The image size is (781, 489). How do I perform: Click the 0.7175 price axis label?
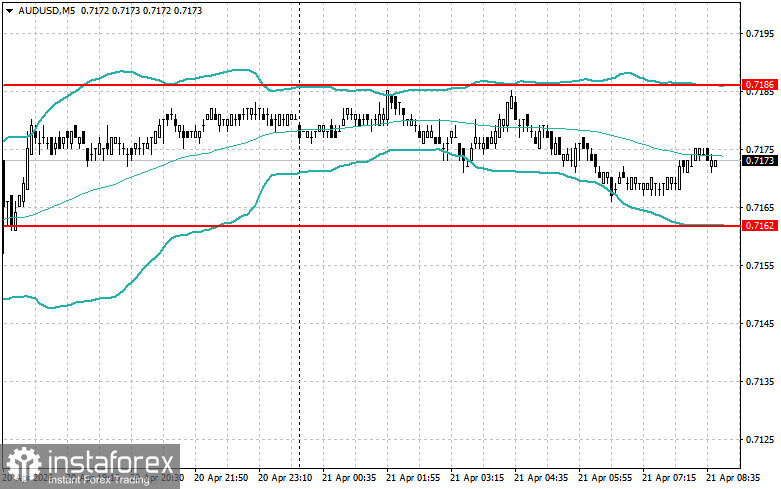click(x=760, y=149)
